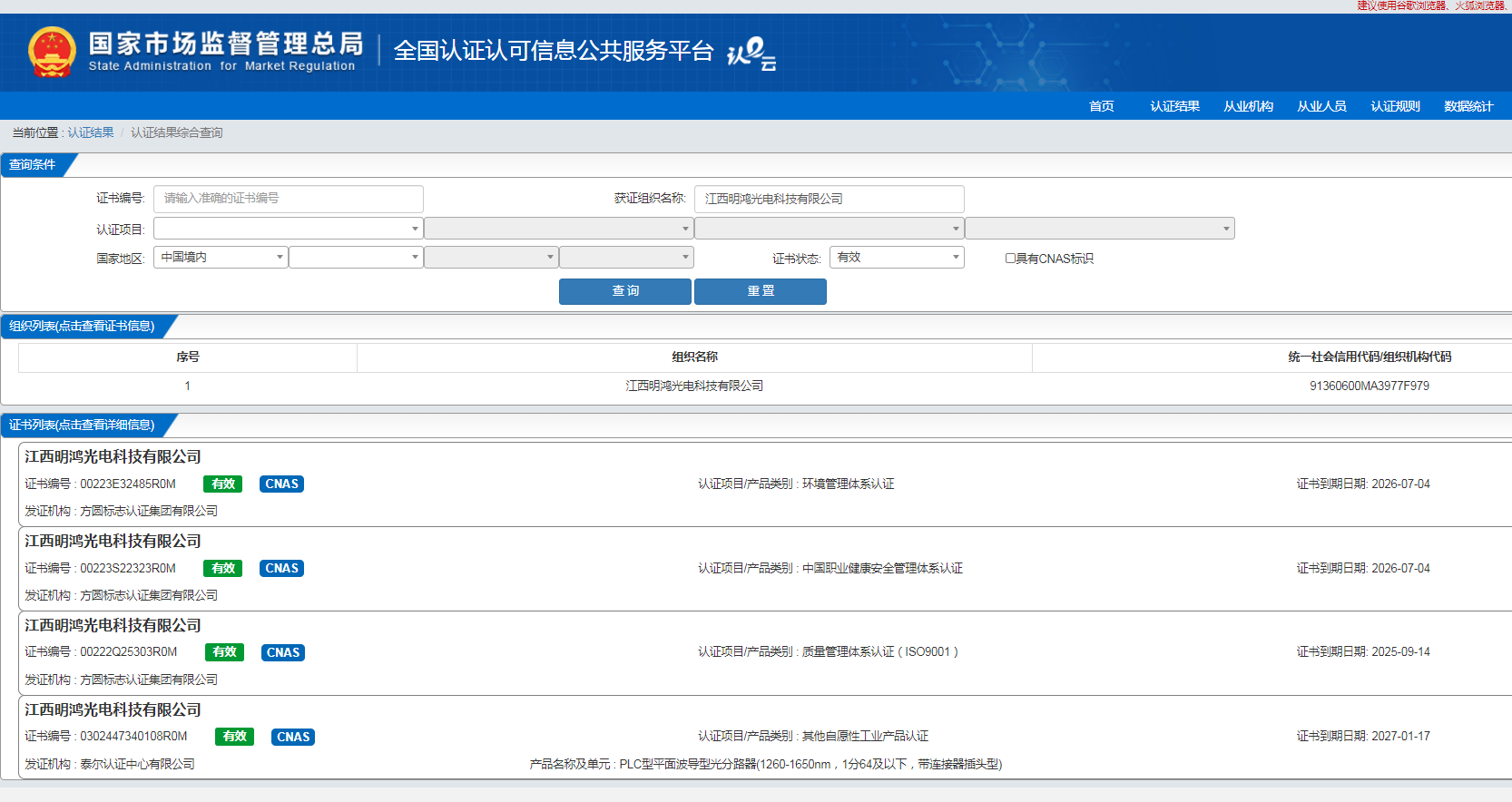Click the 证书编号 input field
This screenshot has height=802, width=1512.
click(289, 199)
